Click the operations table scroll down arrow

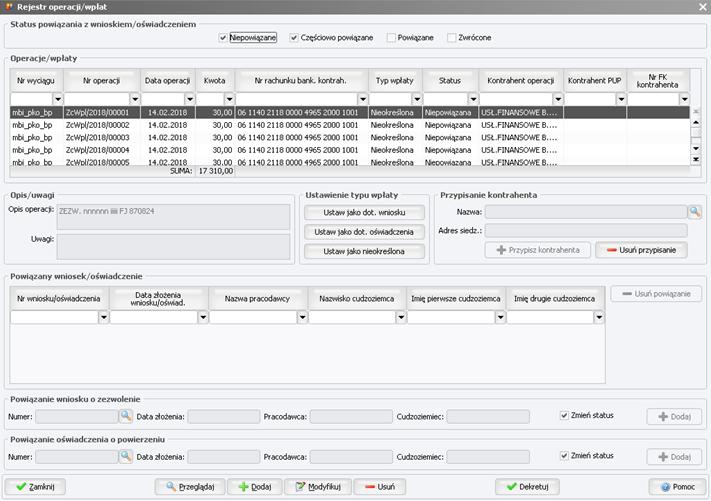click(x=696, y=148)
